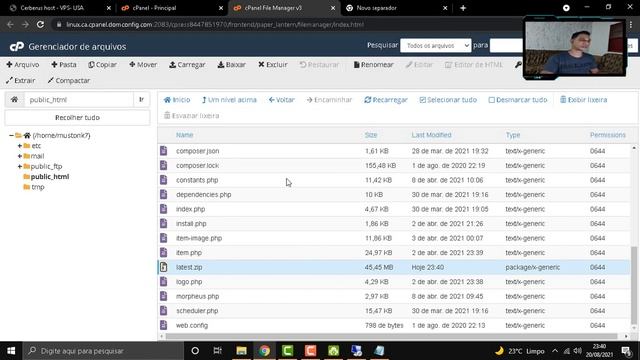Click the file icon of composer.lock
The image size is (640, 360).
point(164,165)
